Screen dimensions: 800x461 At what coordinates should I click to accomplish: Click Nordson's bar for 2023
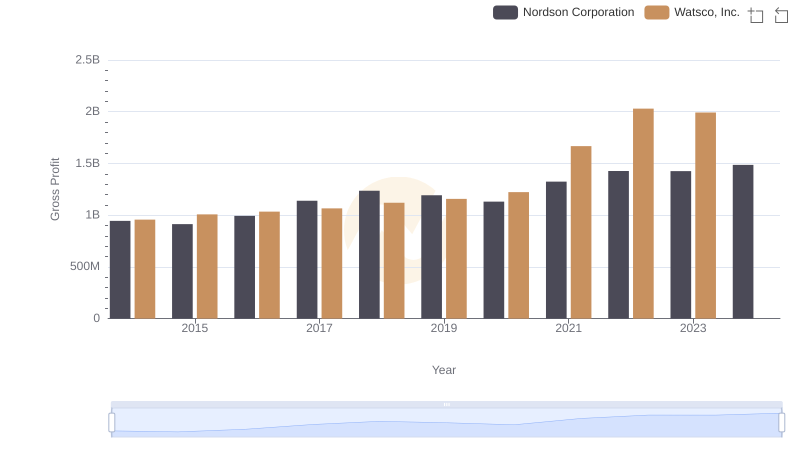(681, 245)
